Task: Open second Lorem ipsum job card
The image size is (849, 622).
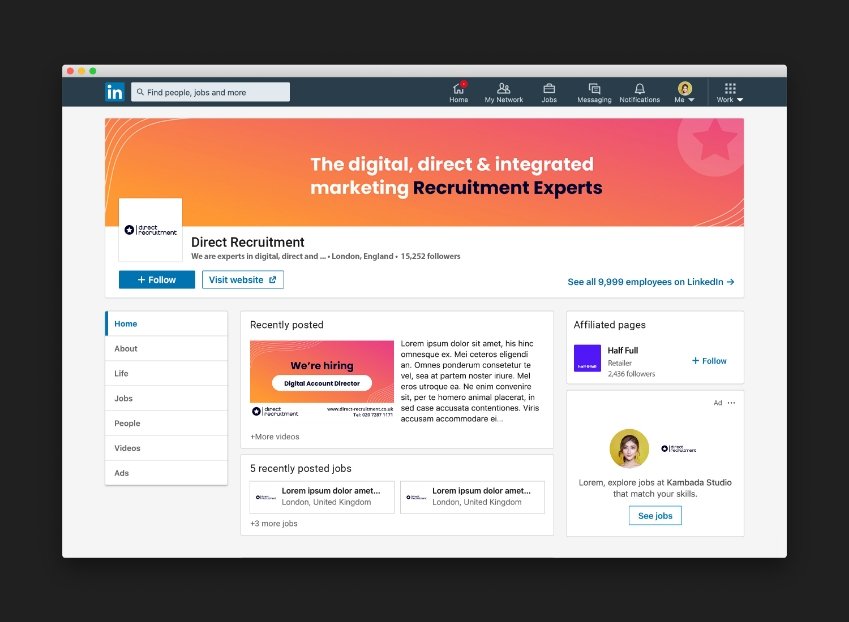Action: [x=473, y=497]
